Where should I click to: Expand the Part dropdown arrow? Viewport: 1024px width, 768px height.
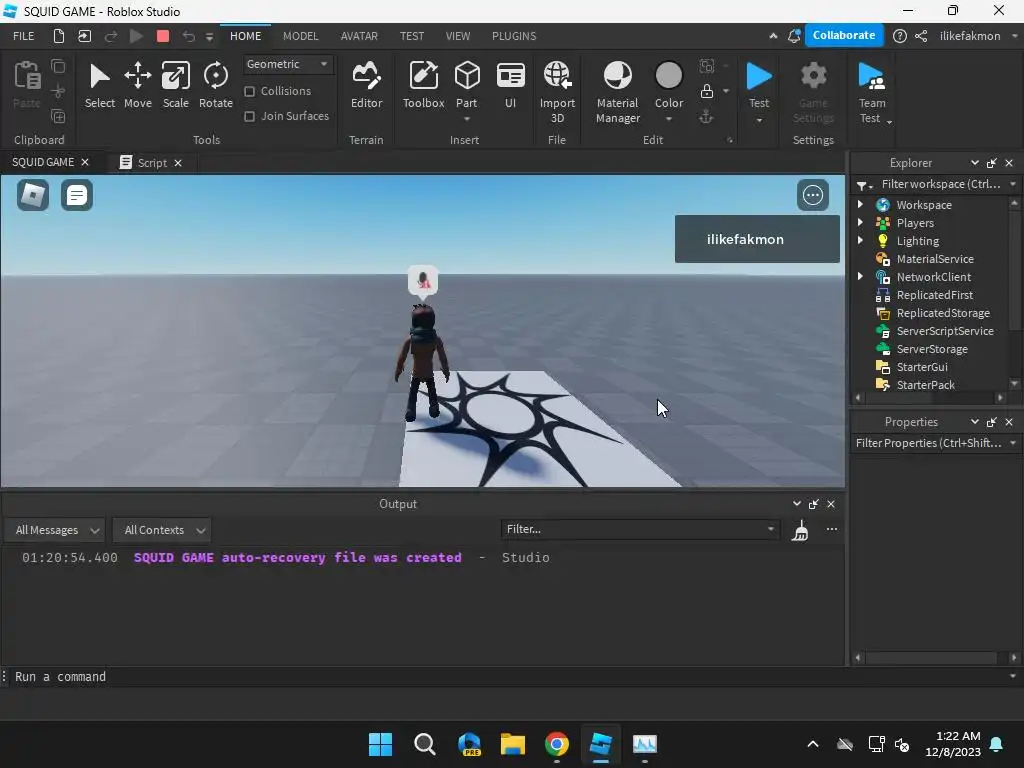click(466, 119)
